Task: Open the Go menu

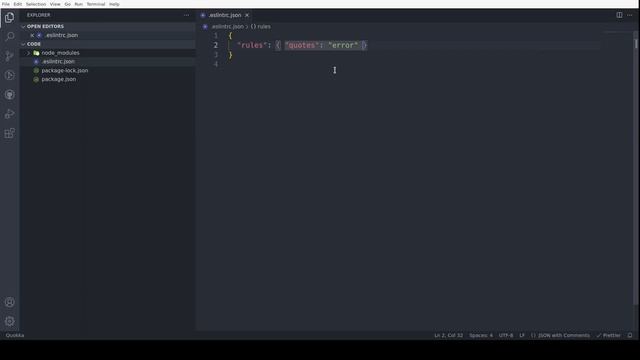Action: 67,4
